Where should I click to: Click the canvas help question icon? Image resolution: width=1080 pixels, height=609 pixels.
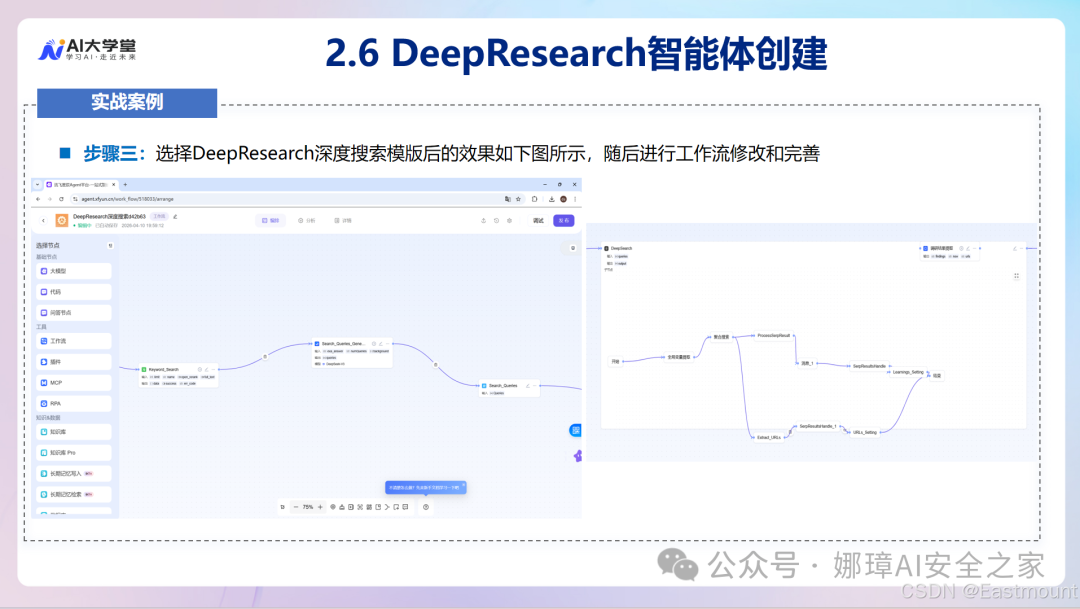click(x=426, y=507)
